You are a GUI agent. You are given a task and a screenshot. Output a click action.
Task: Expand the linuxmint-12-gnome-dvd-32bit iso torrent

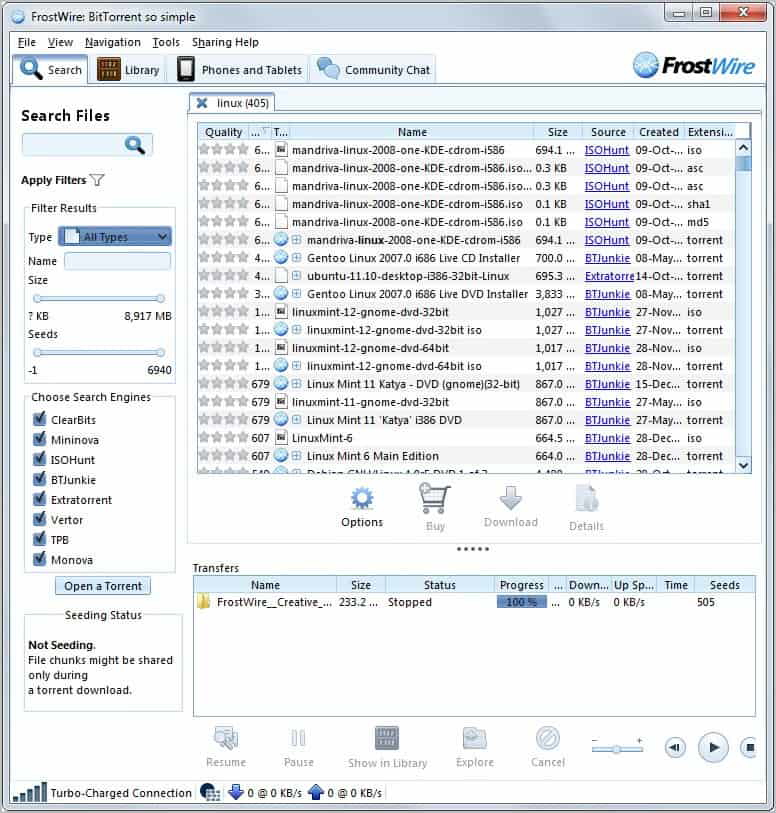pyautogui.click(x=297, y=330)
